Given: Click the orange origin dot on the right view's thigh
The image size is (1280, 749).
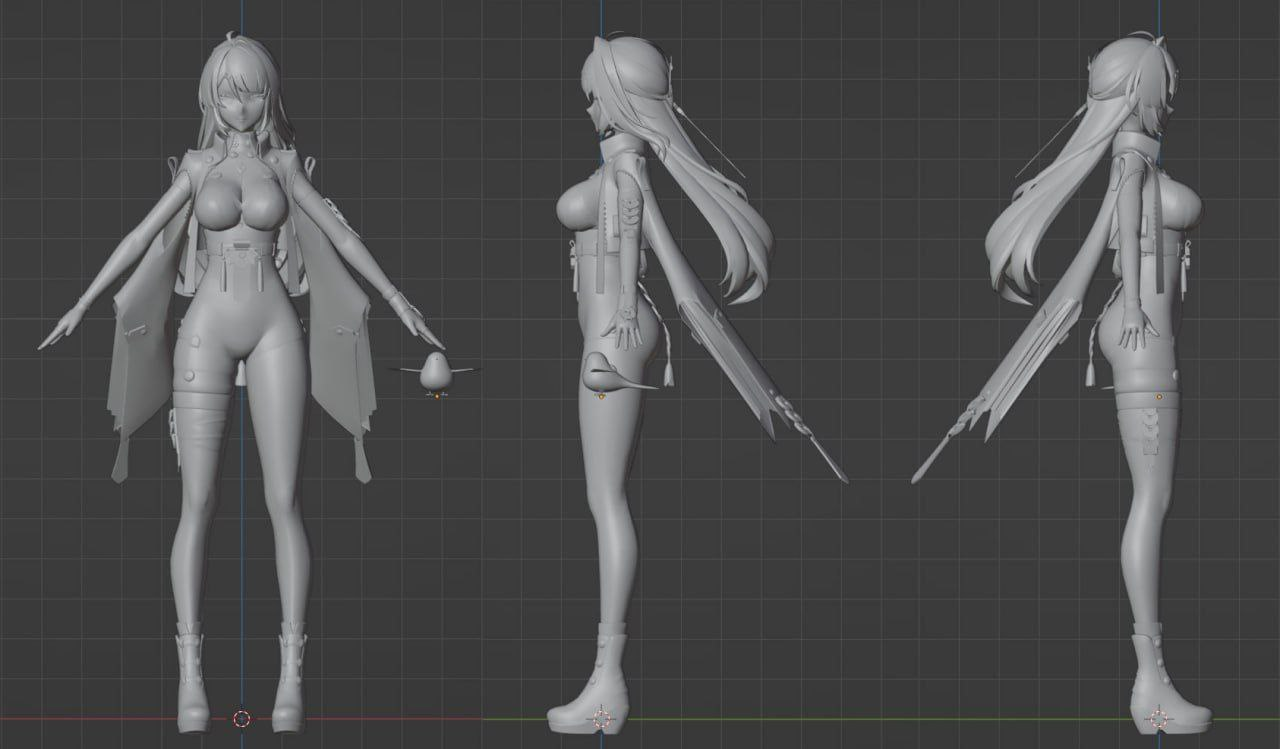Looking at the screenshot, I should point(1159,397).
